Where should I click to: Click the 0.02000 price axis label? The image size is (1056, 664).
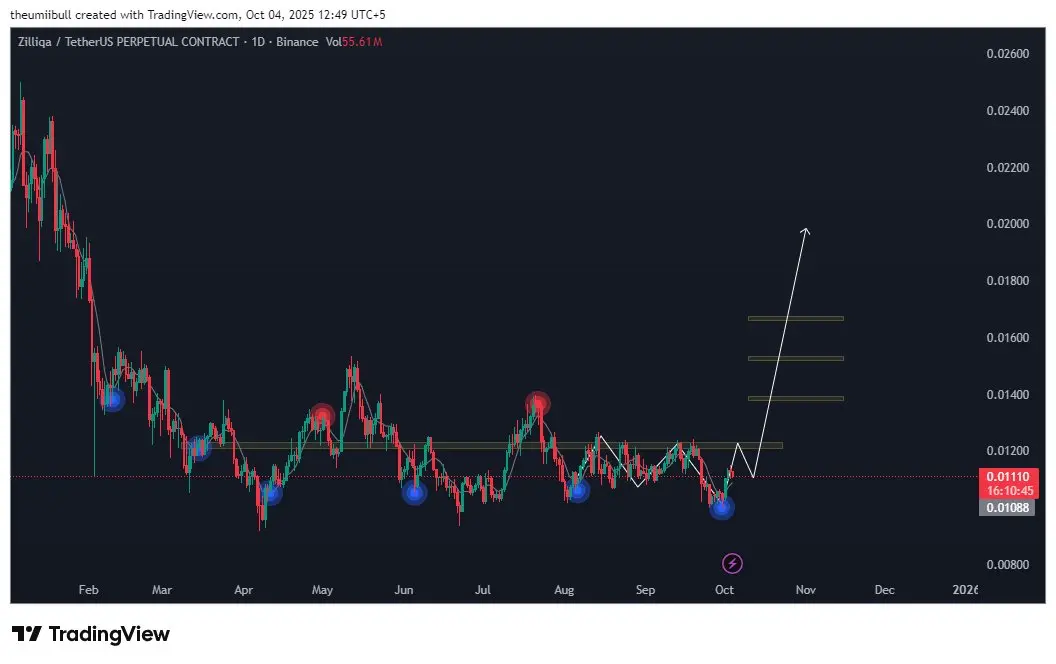[x=1008, y=224]
